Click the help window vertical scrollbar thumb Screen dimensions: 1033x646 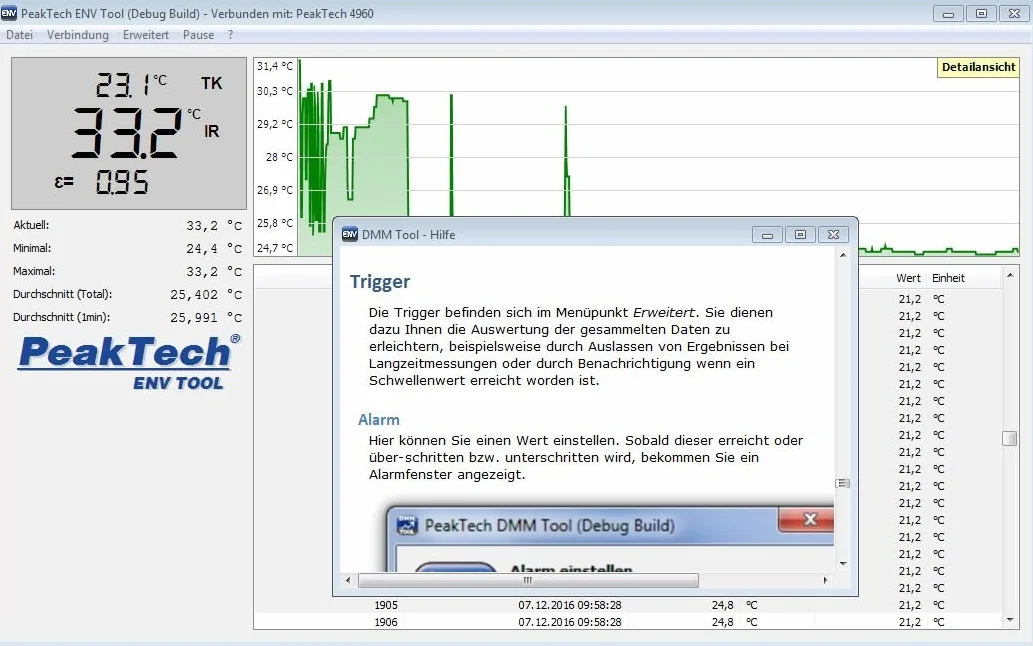(x=843, y=483)
